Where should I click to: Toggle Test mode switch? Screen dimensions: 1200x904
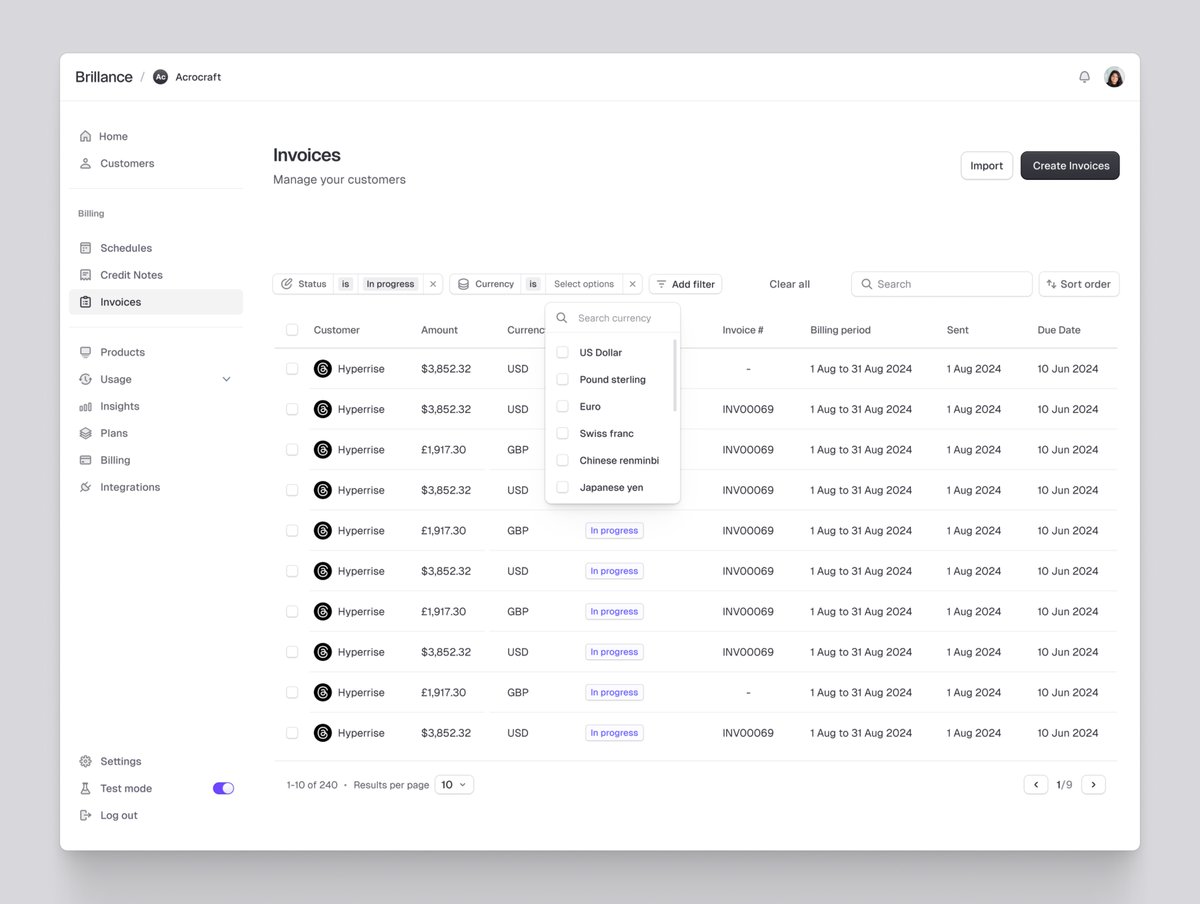click(223, 788)
